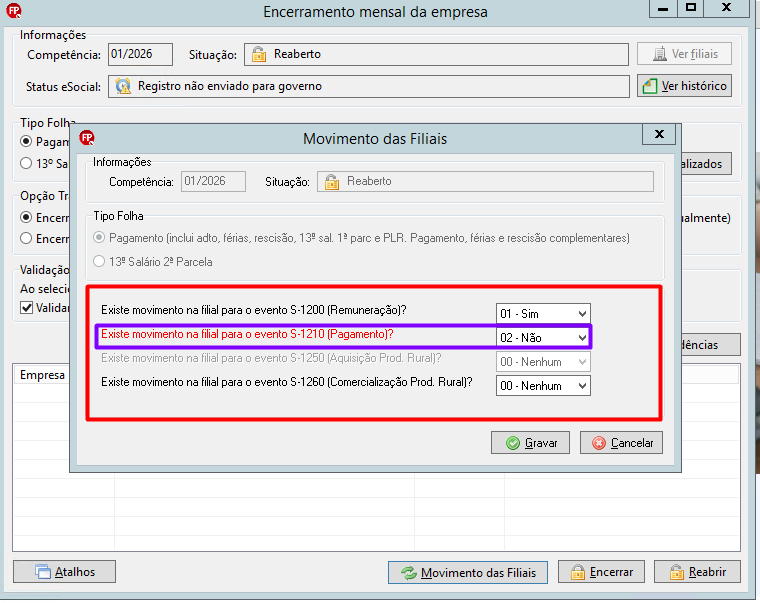Click the Gravar button label

541,443
